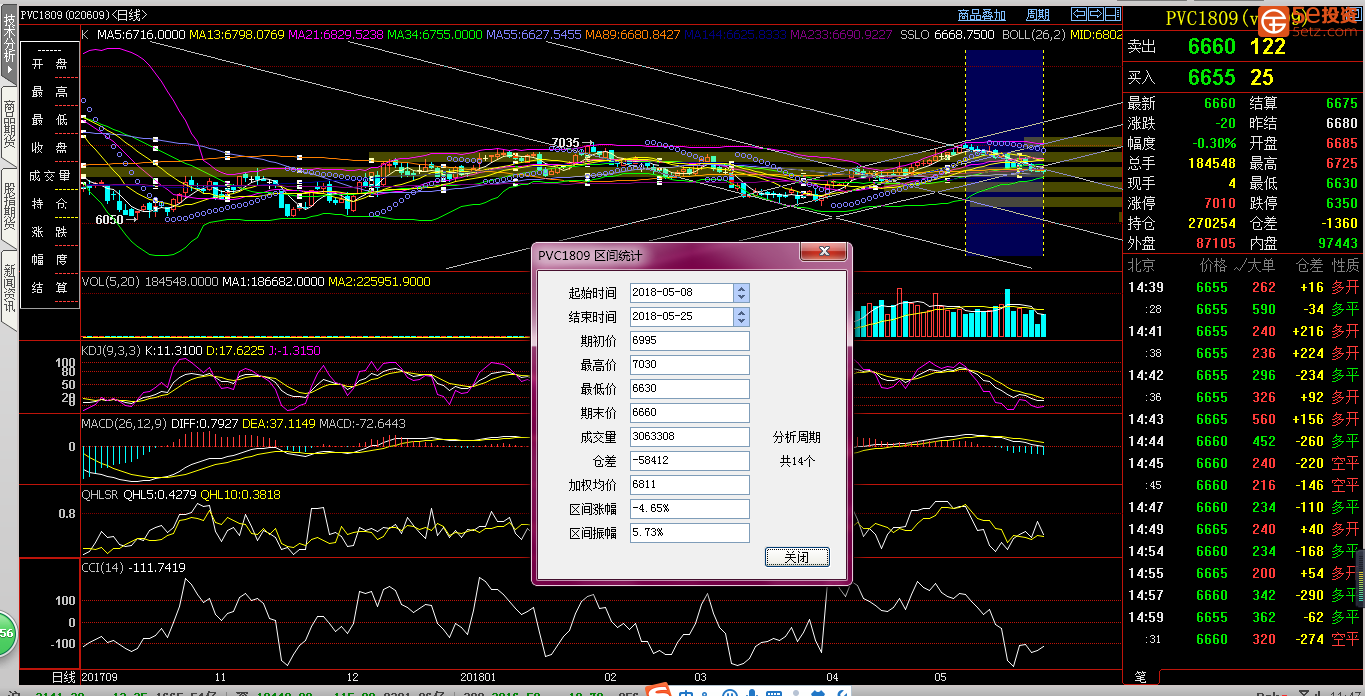This screenshot has width=1365, height=696.
Task: Click the QHLSR indicator label
Action: [99, 495]
